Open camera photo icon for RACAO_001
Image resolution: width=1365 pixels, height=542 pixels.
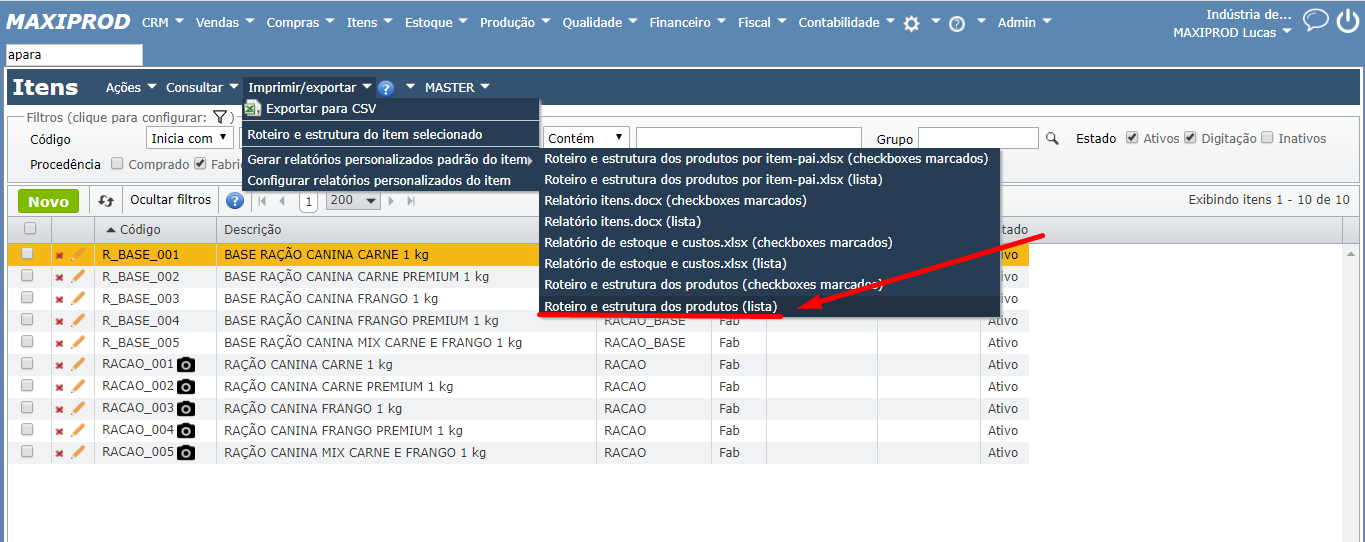pos(186,365)
